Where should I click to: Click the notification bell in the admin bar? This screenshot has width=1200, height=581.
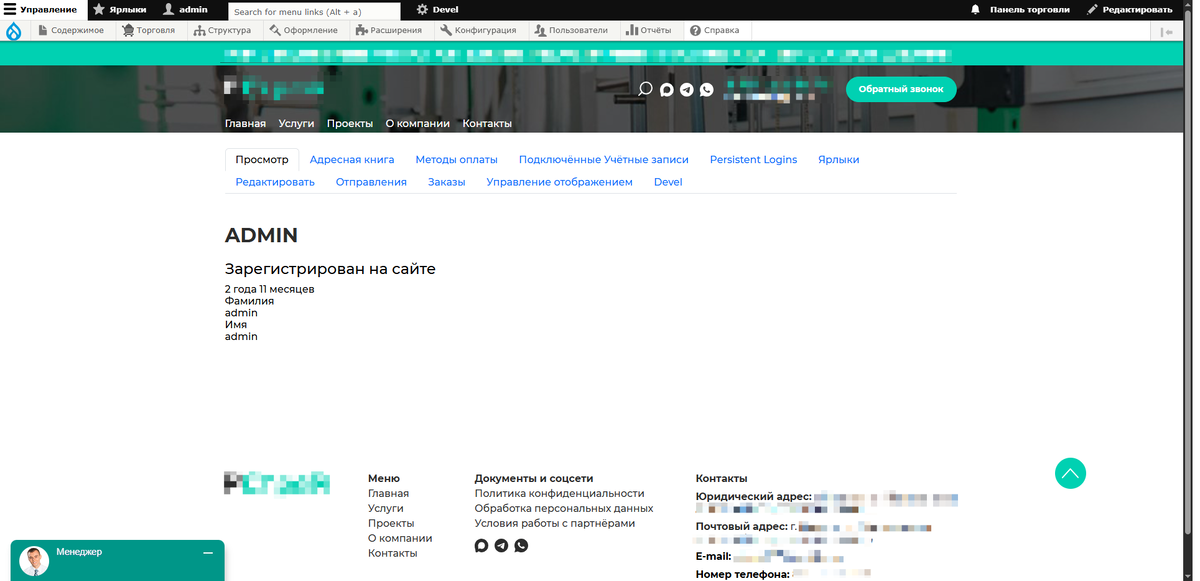coord(974,9)
